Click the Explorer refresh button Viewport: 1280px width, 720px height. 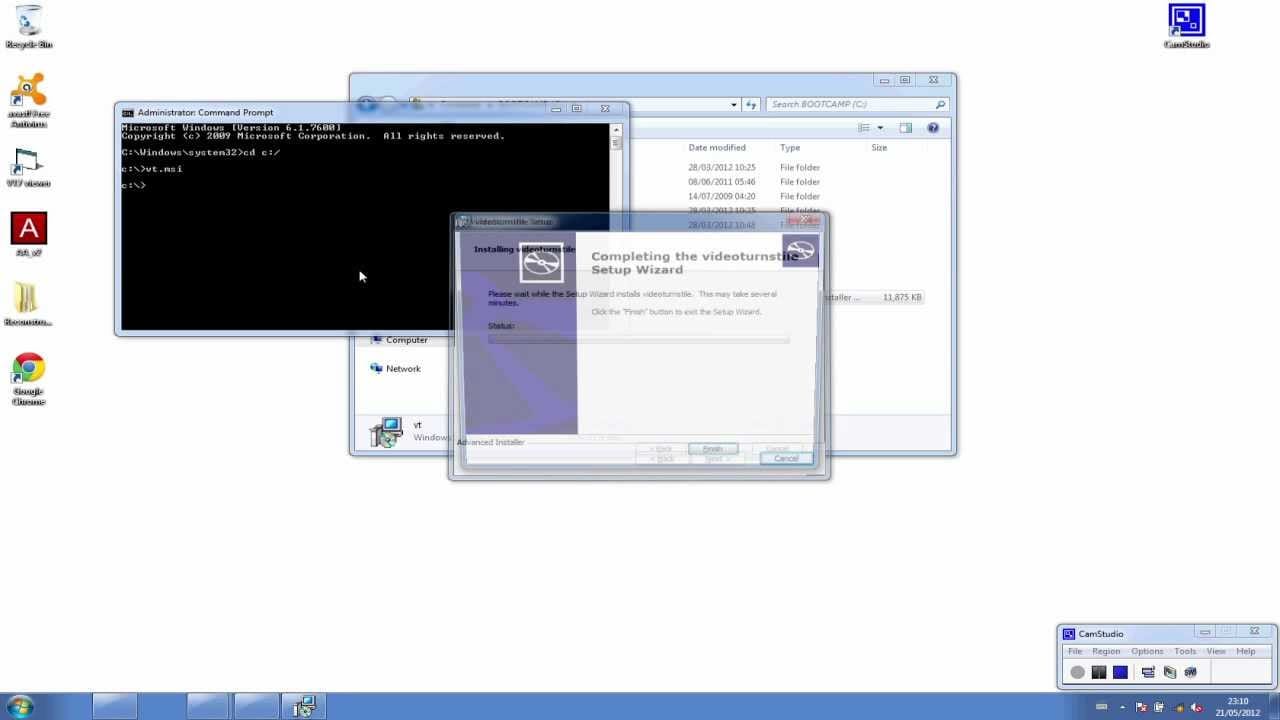pos(751,104)
